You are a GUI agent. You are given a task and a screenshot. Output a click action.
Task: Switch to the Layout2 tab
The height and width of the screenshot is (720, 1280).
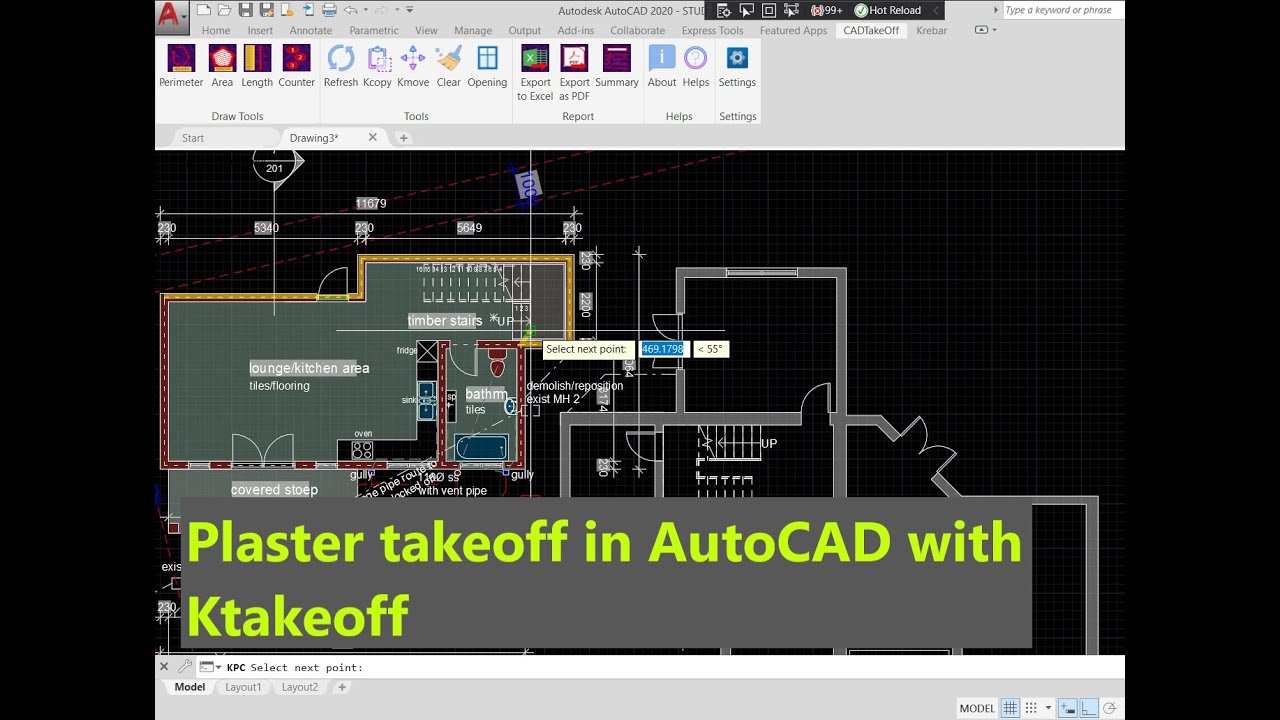click(x=299, y=687)
